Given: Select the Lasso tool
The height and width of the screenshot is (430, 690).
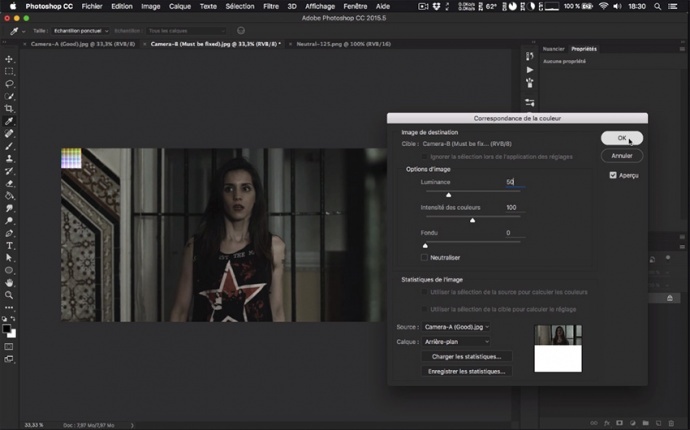Looking at the screenshot, I should point(9,84).
